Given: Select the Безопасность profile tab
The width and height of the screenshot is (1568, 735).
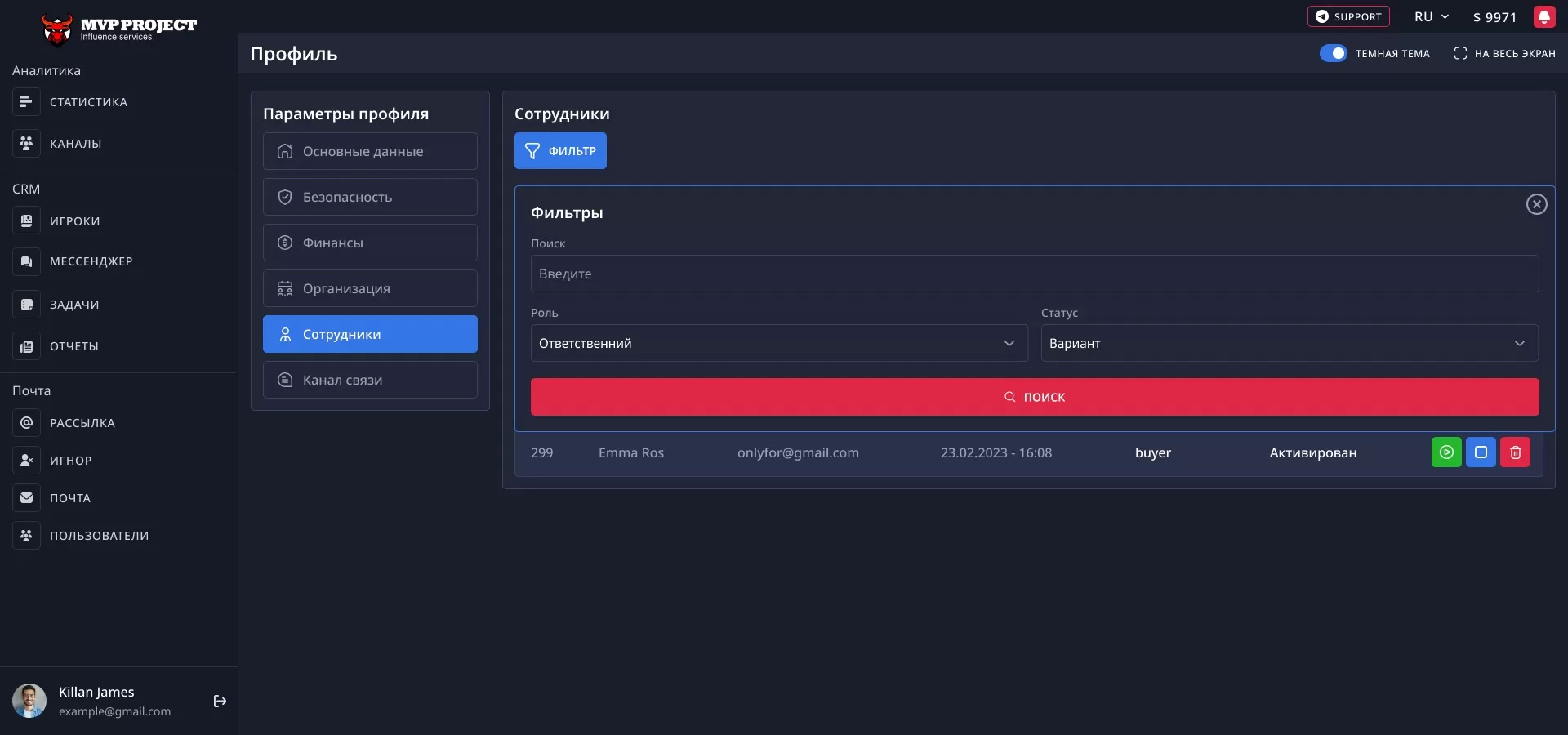Looking at the screenshot, I should [370, 197].
